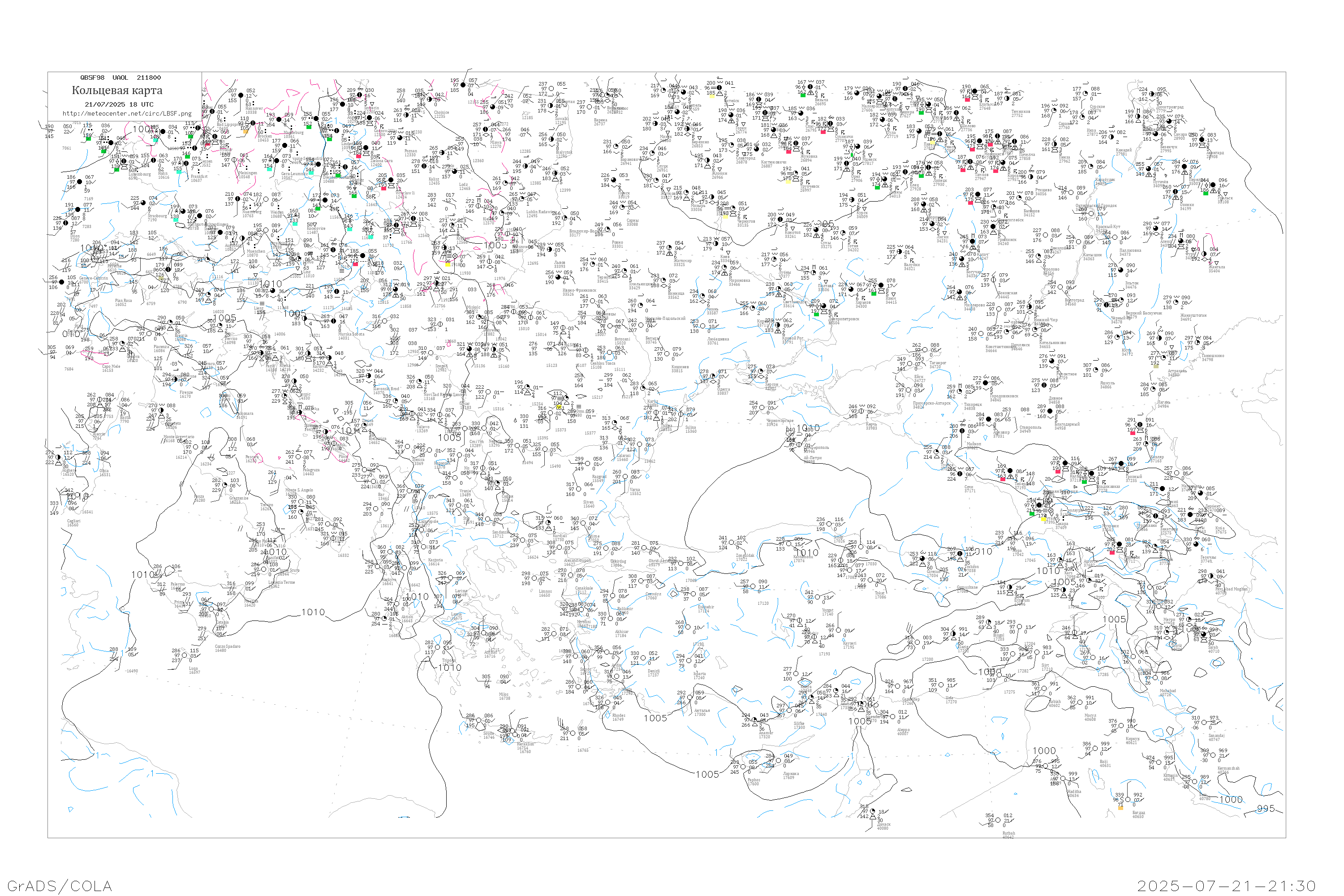Click the QBSF98 UAOL 211800 header code

(120, 78)
